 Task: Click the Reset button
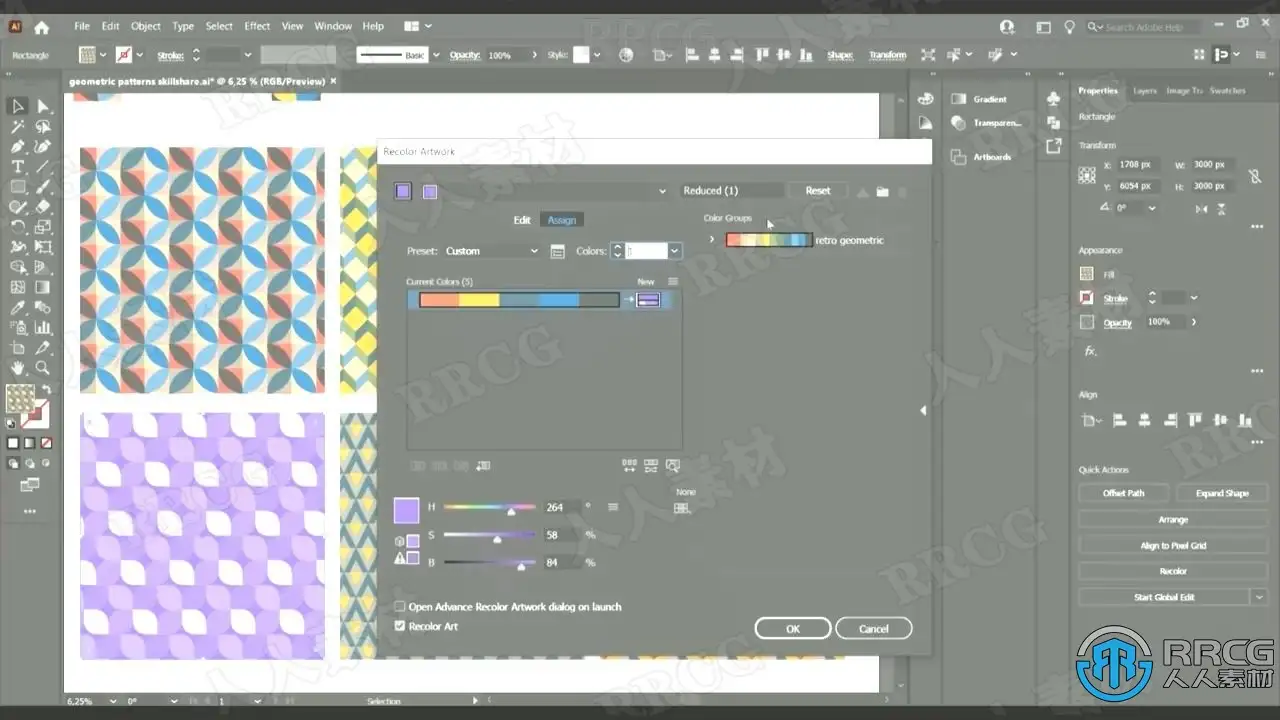click(x=818, y=191)
